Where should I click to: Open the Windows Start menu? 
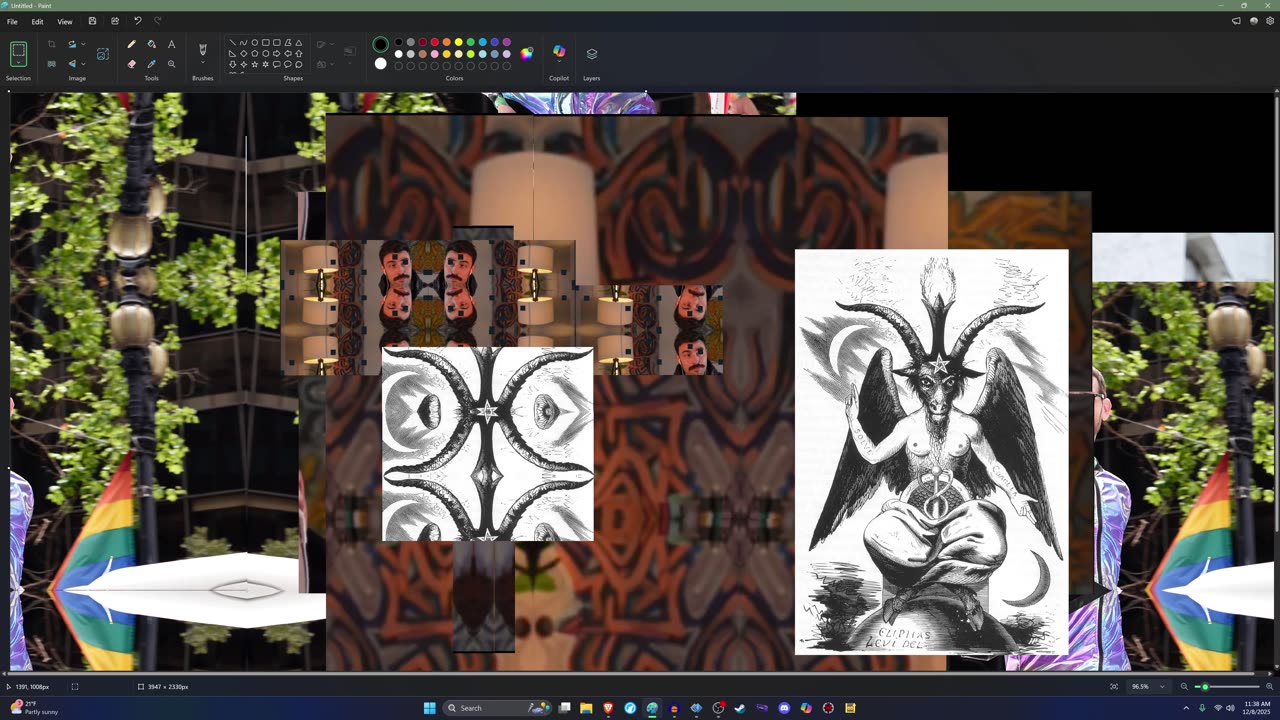click(429, 708)
